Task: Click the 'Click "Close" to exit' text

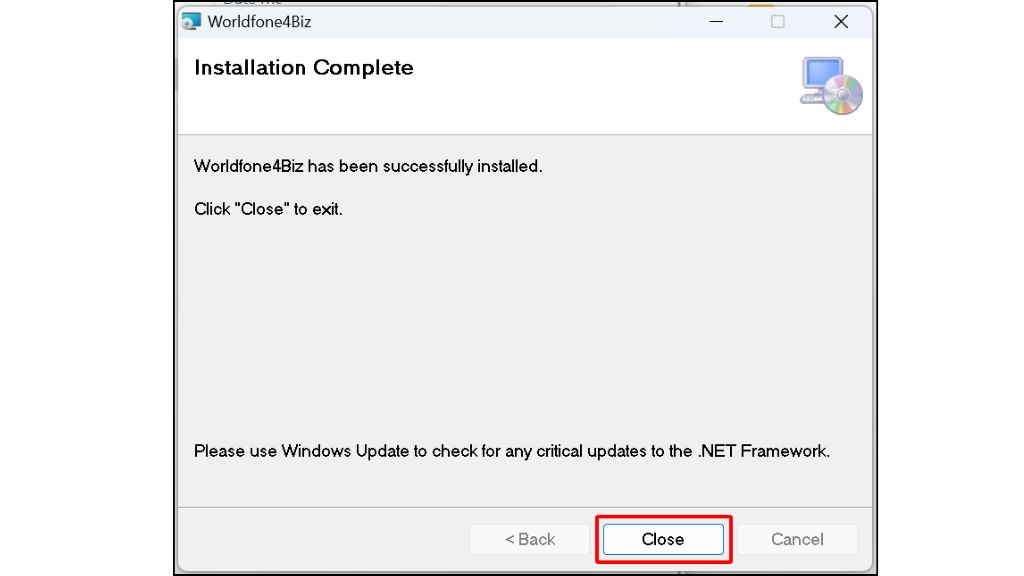Action: (x=268, y=209)
